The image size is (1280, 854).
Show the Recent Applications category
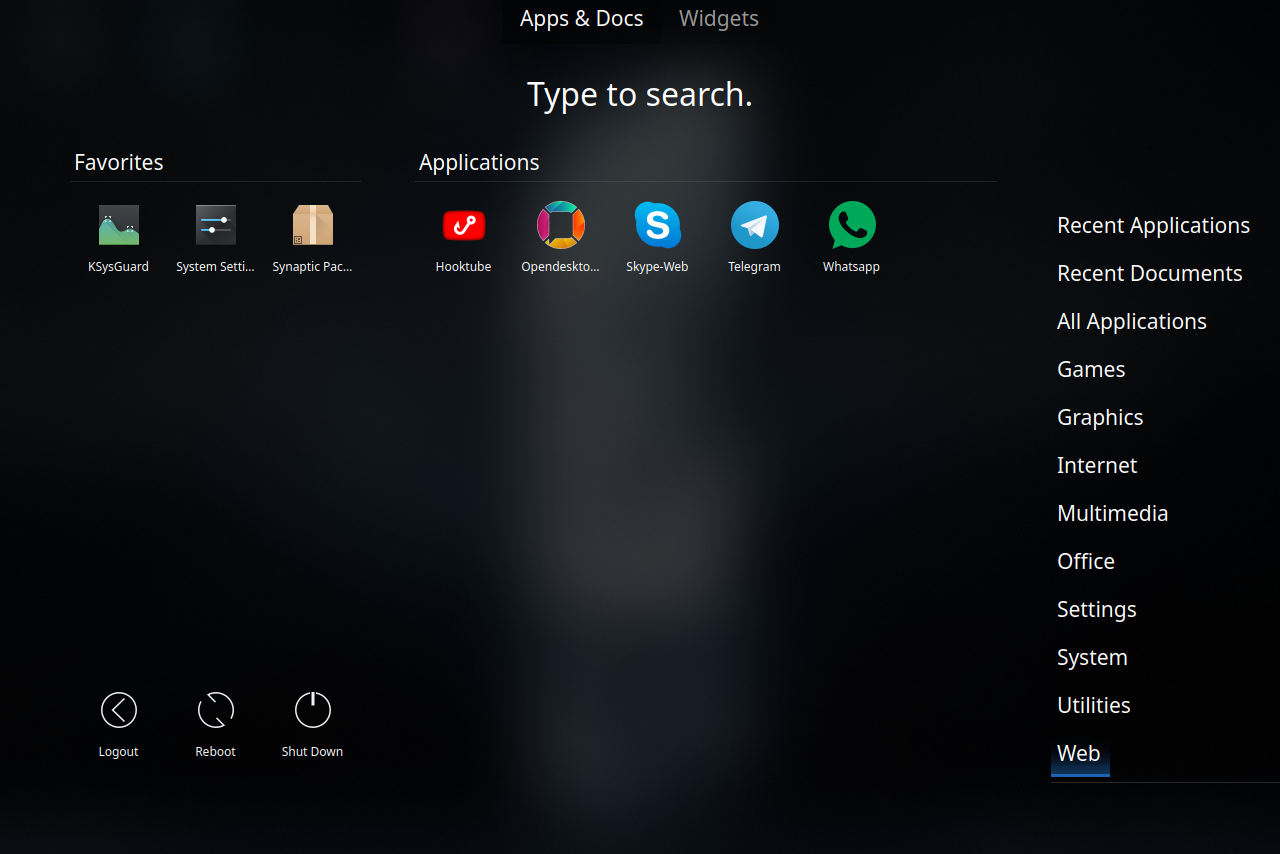pyautogui.click(x=1153, y=226)
